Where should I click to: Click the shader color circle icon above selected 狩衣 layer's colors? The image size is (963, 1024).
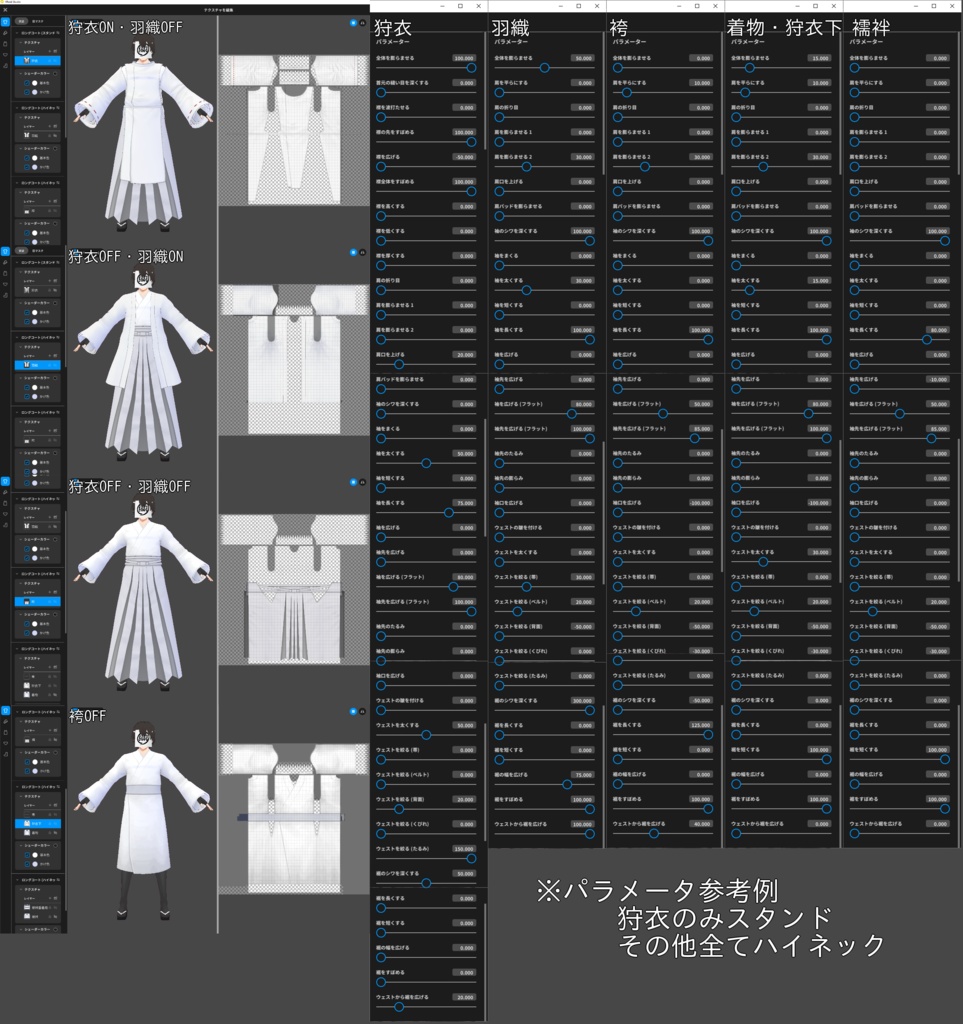[x=55, y=74]
